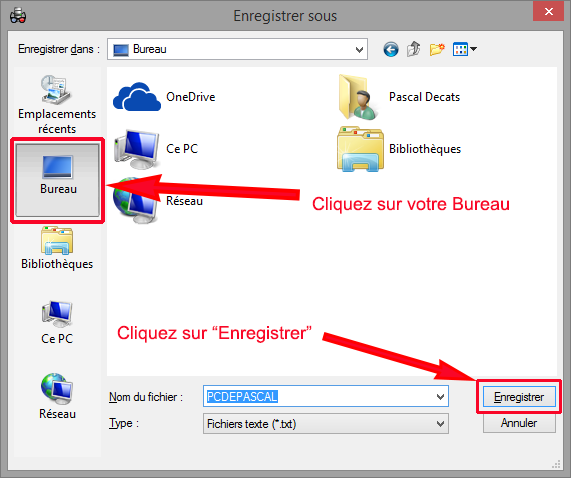Viewport: 571px width, 478px height.
Task: Open Bibliothèques in the file list
Action: coord(399,149)
